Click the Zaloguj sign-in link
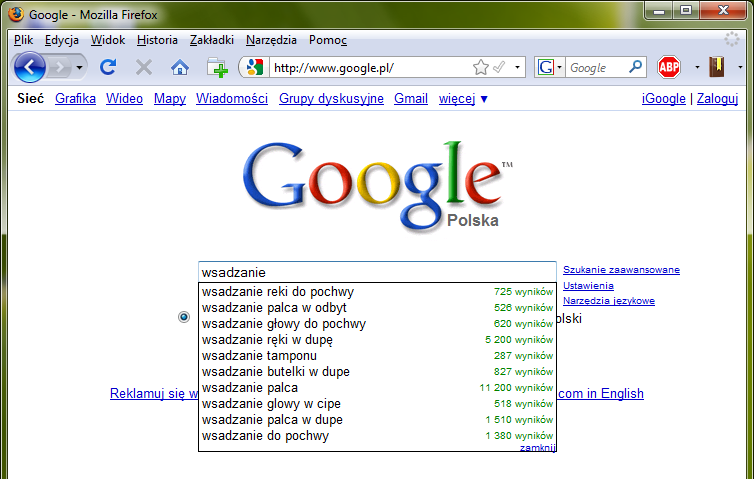Screen dimensions: 755x479 click(x=717, y=99)
